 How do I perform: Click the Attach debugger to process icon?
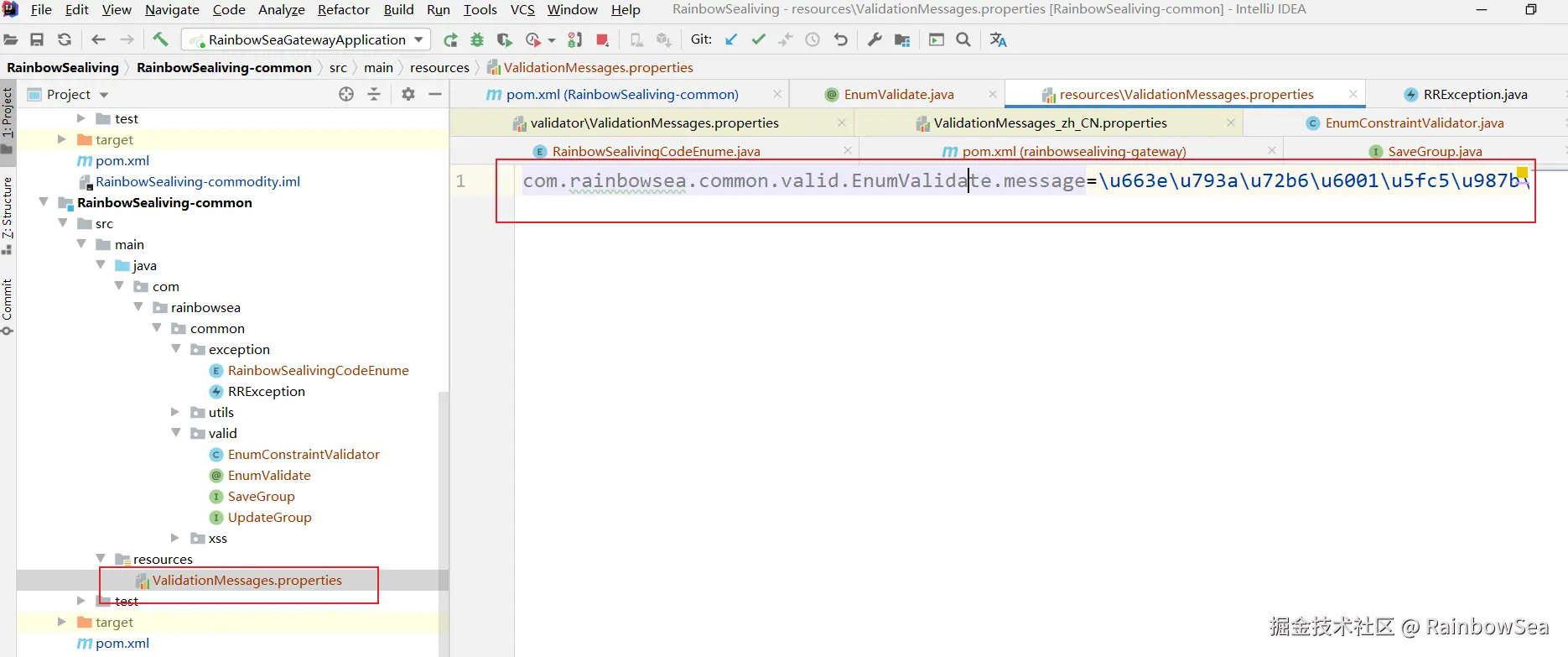(575, 39)
